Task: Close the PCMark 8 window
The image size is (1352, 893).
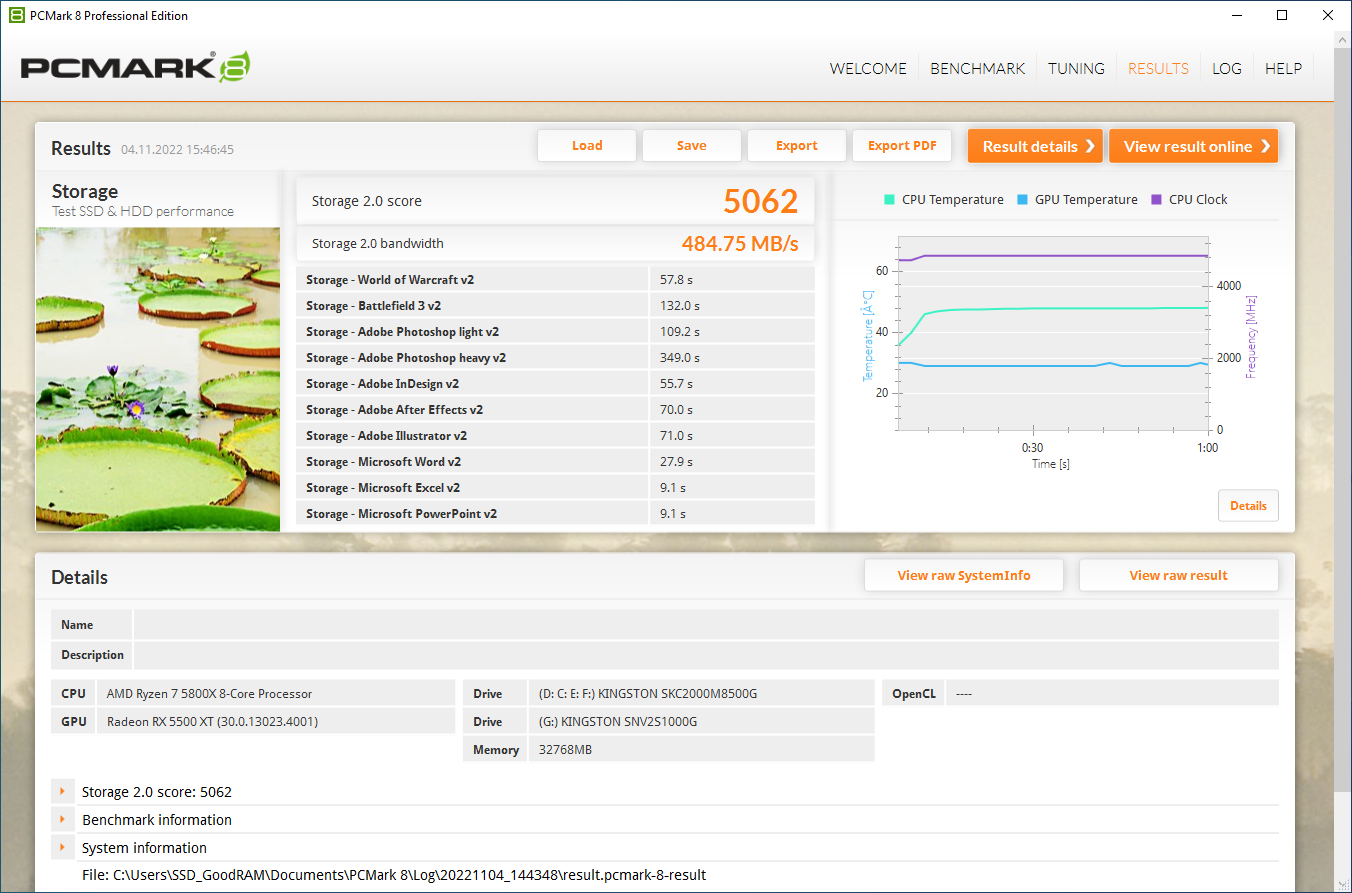Action: click(1328, 15)
